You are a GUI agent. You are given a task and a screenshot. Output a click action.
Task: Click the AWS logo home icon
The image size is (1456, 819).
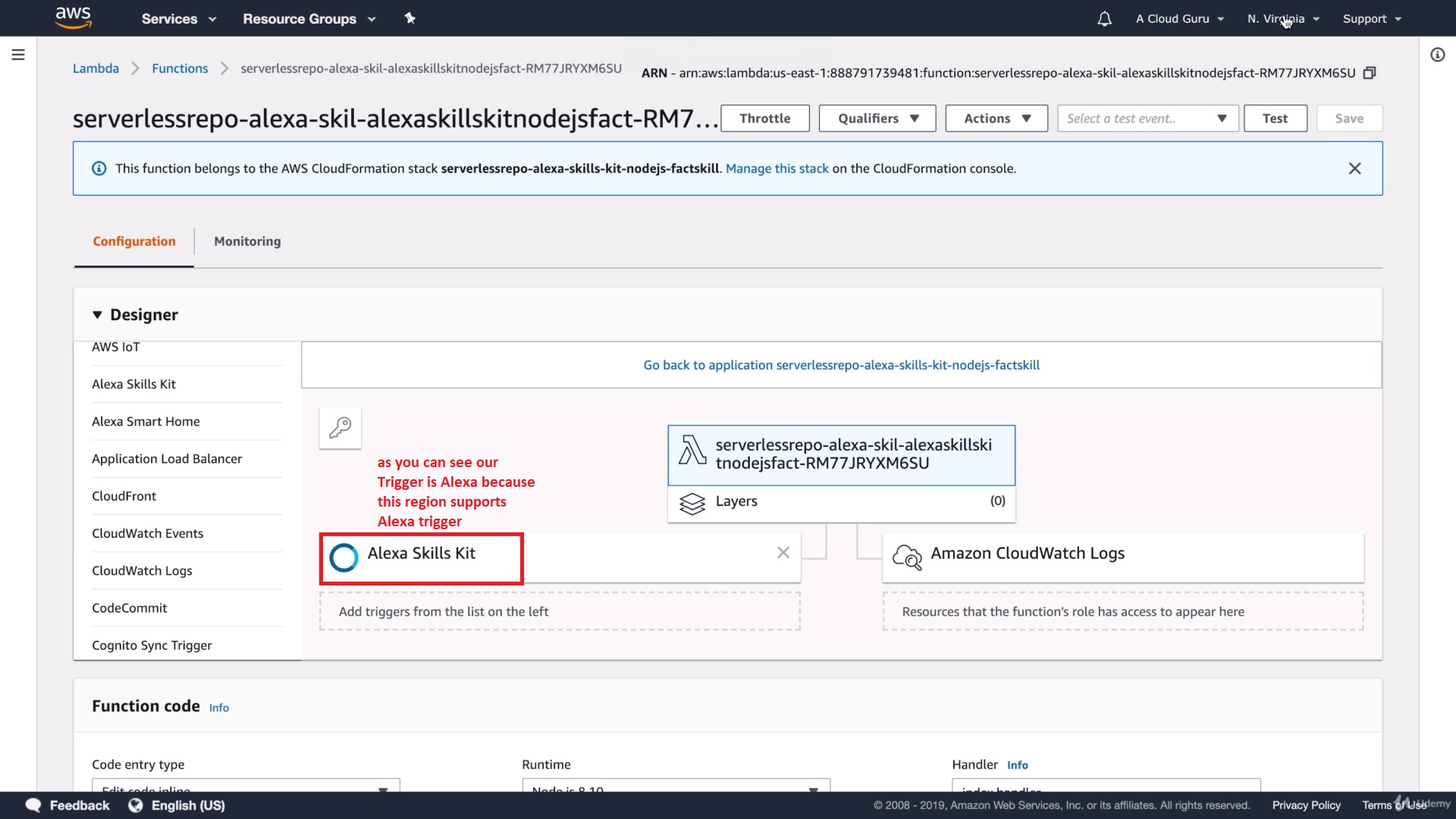[73, 17]
